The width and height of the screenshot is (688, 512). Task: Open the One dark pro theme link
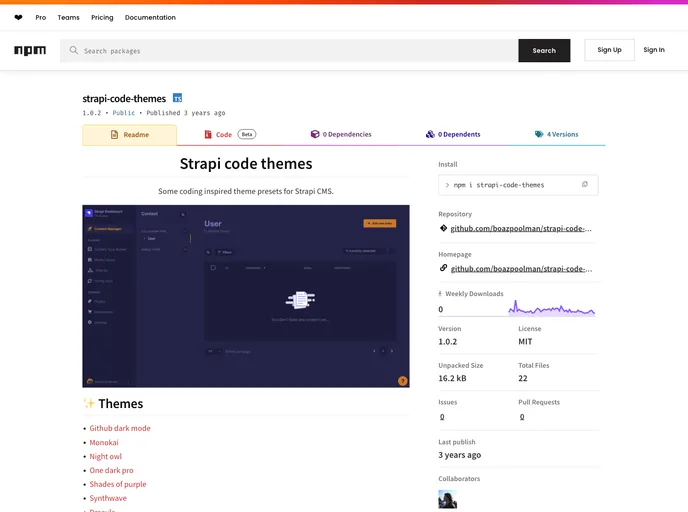[x=111, y=470]
